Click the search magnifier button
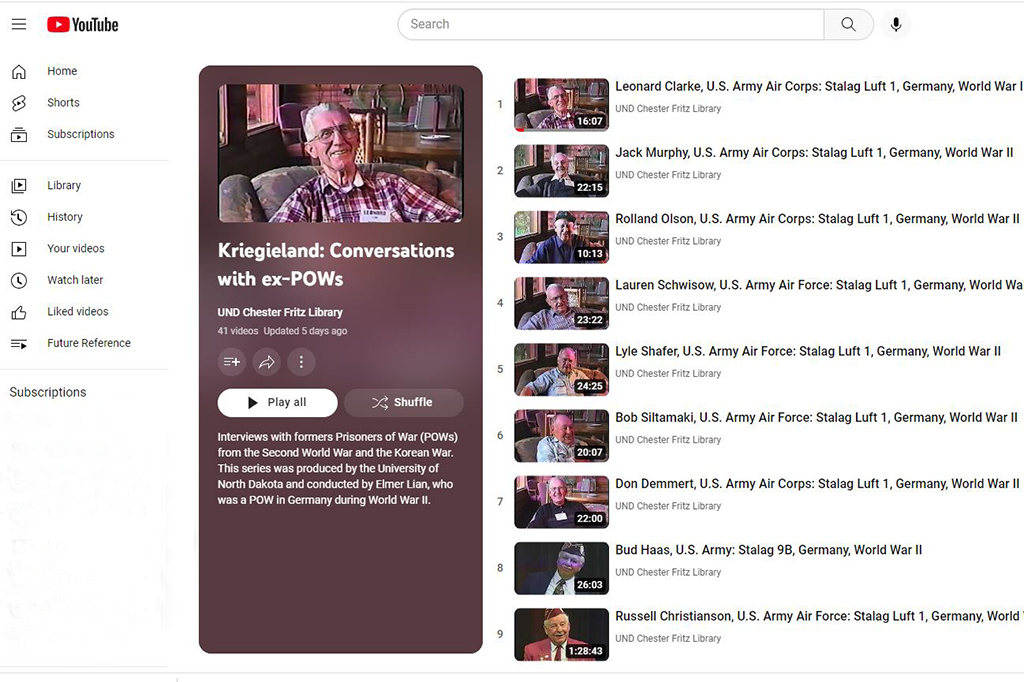 pos(848,24)
